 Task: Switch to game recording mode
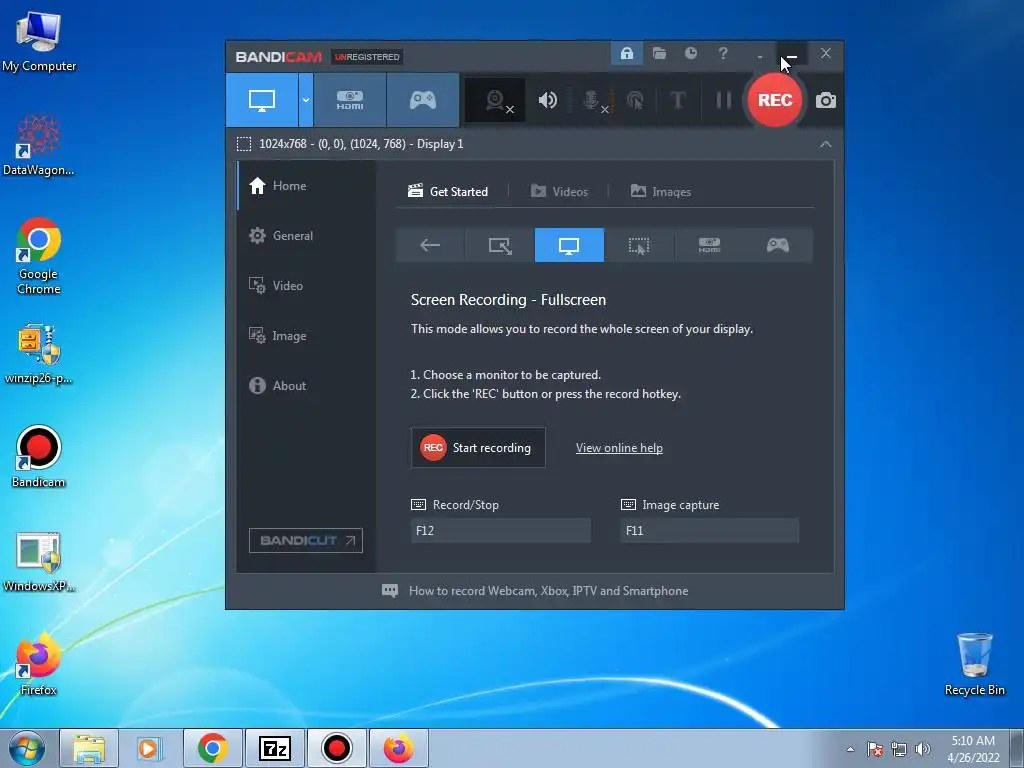[423, 100]
